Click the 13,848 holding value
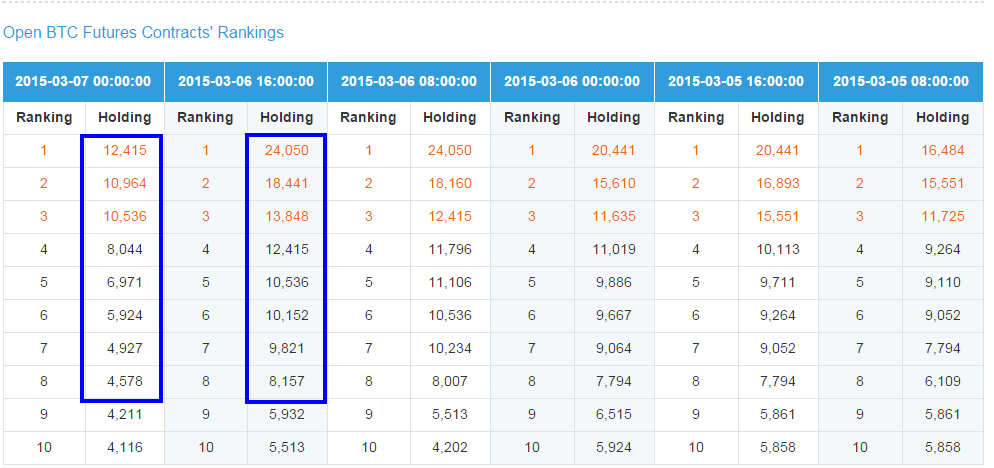This screenshot has width=994, height=468. click(287, 216)
